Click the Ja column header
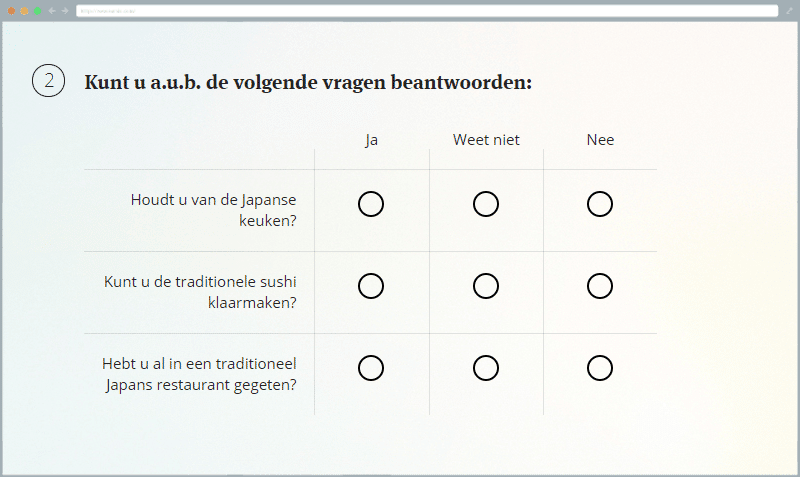The width and height of the screenshot is (800, 477). pos(371,140)
